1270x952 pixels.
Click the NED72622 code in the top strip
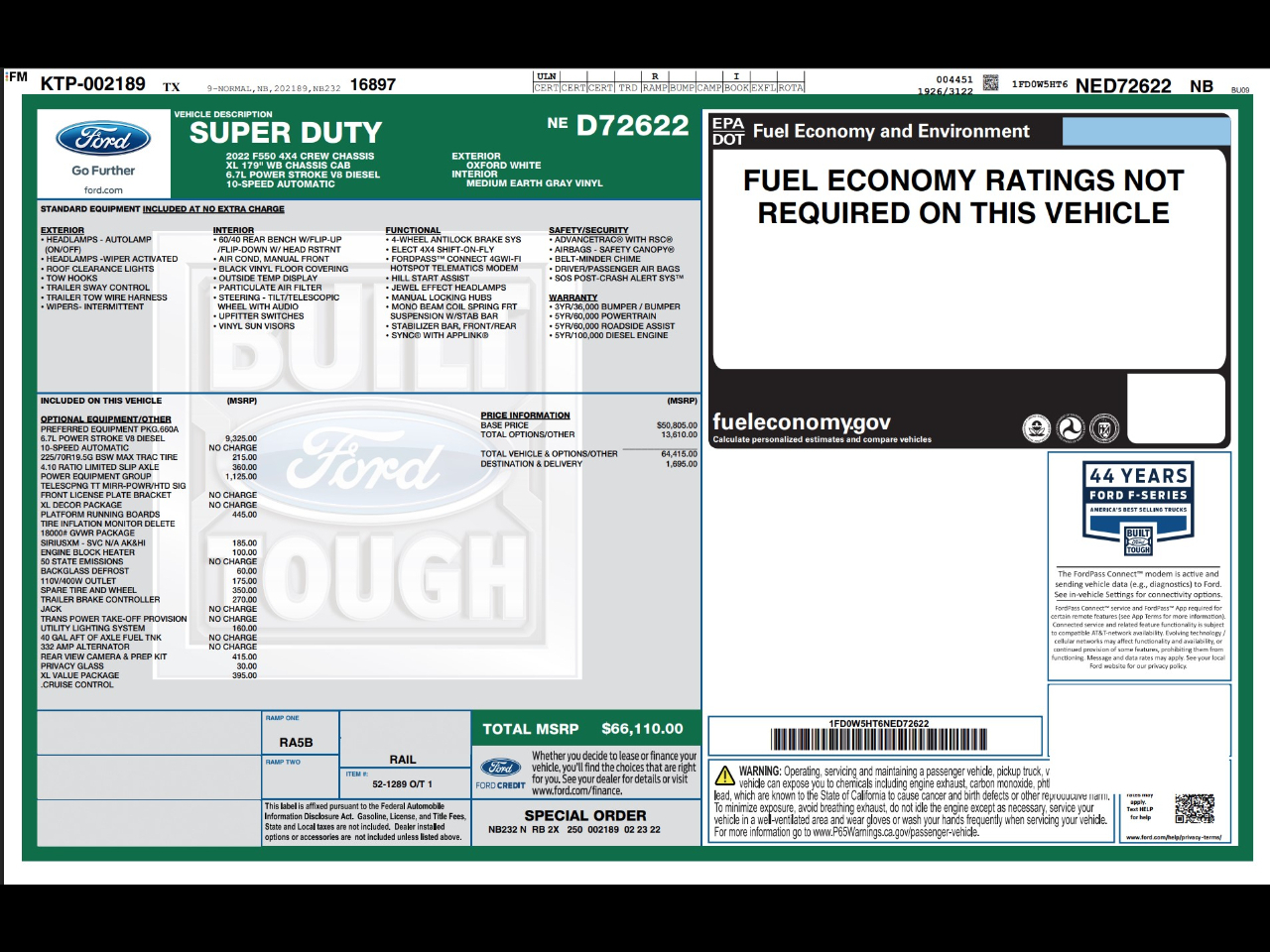tap(1123, 86)
